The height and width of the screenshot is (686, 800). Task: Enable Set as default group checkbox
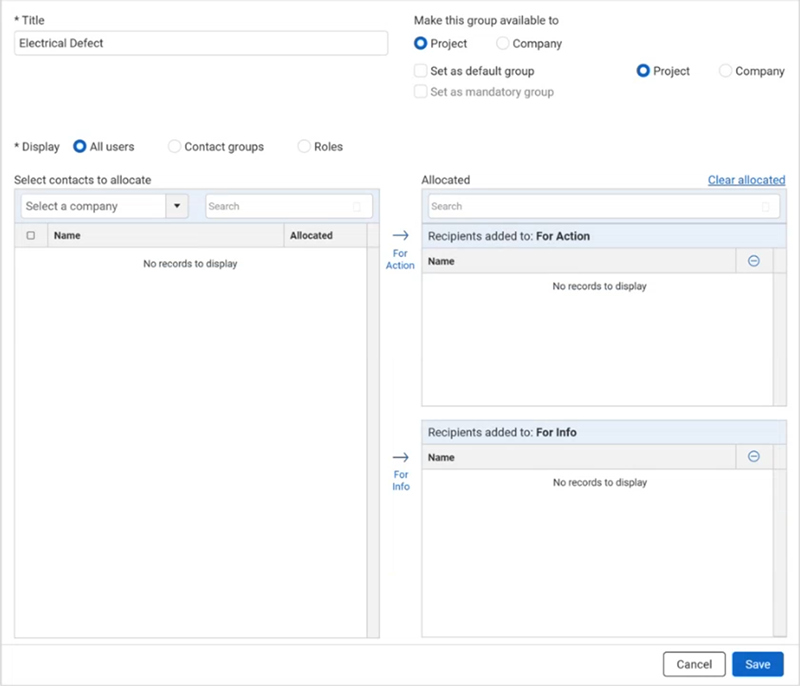[420, 70]
